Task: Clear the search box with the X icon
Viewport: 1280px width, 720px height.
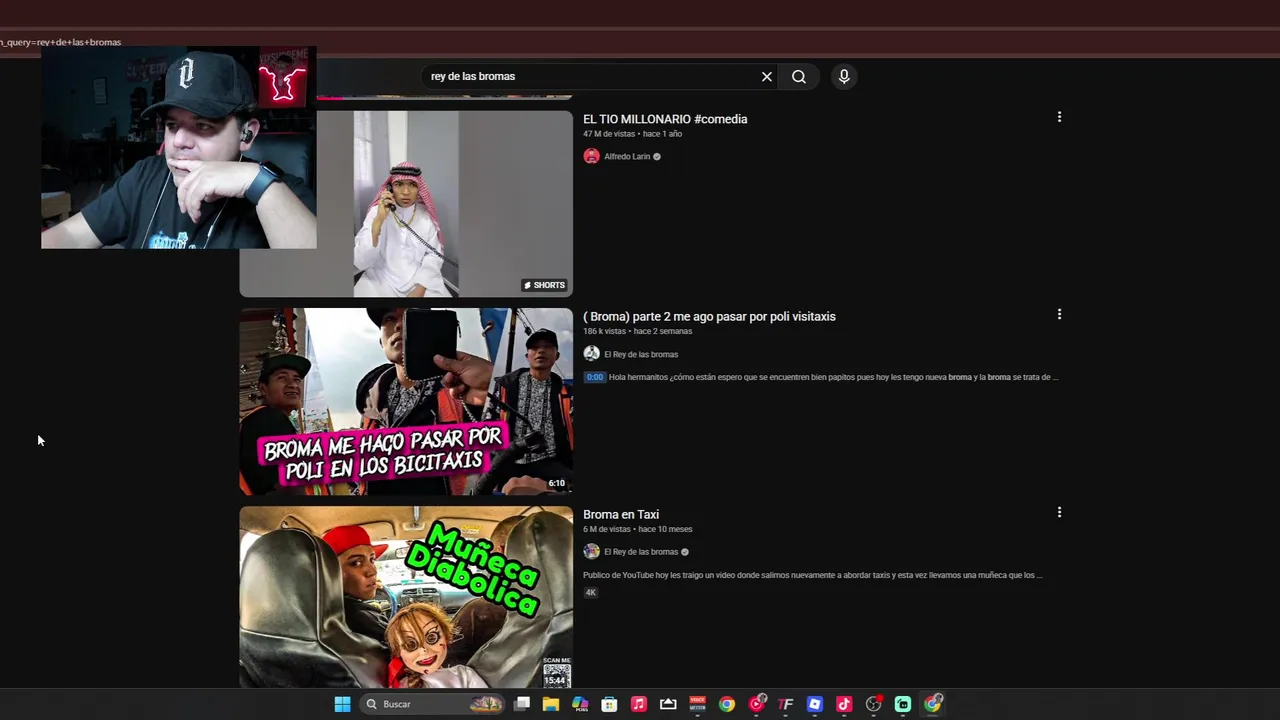Action: point(767,77)
